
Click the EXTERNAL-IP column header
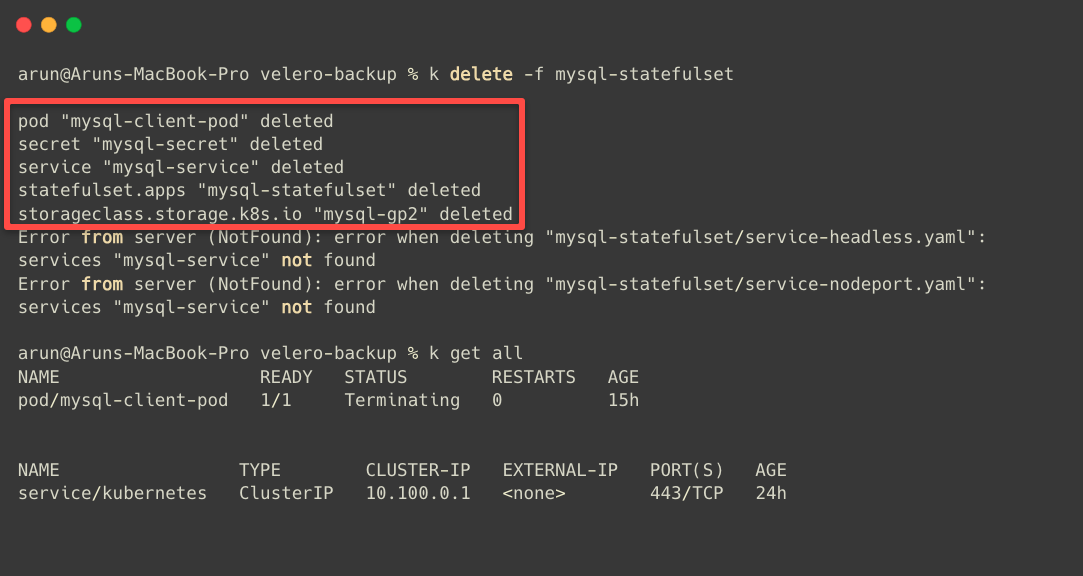click(560, 470)
